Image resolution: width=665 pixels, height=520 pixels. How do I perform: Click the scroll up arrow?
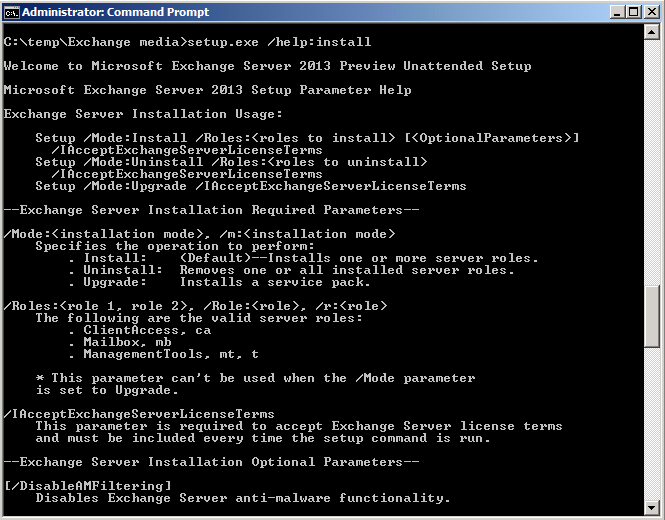point(651,32)
